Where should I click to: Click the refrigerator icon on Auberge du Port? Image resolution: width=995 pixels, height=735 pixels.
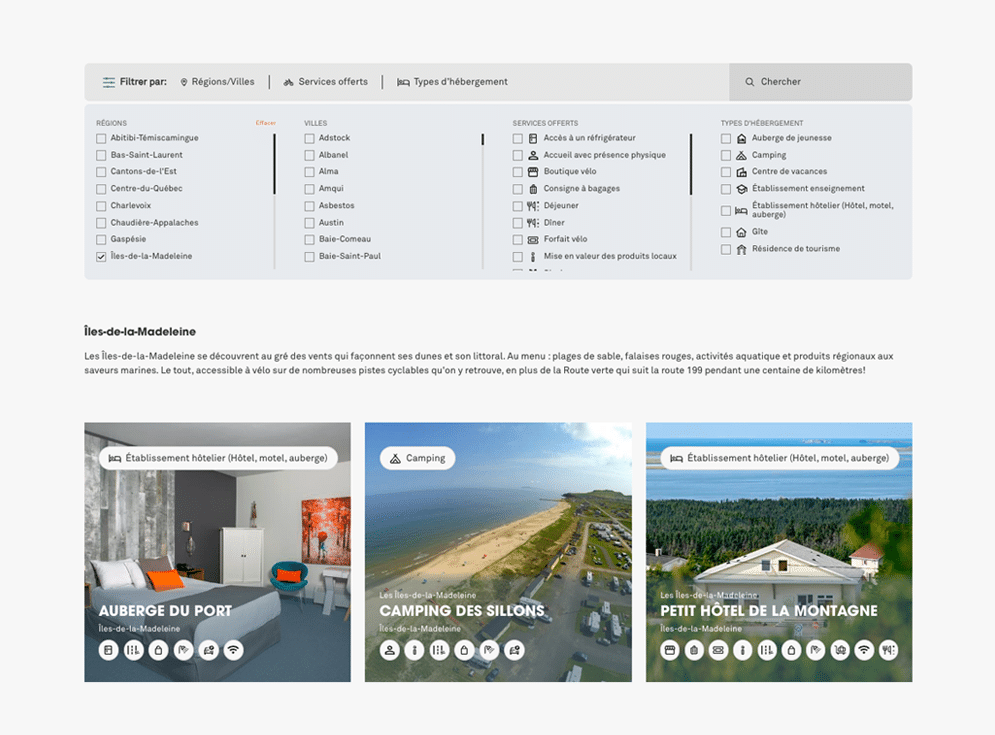coord(109,650)
